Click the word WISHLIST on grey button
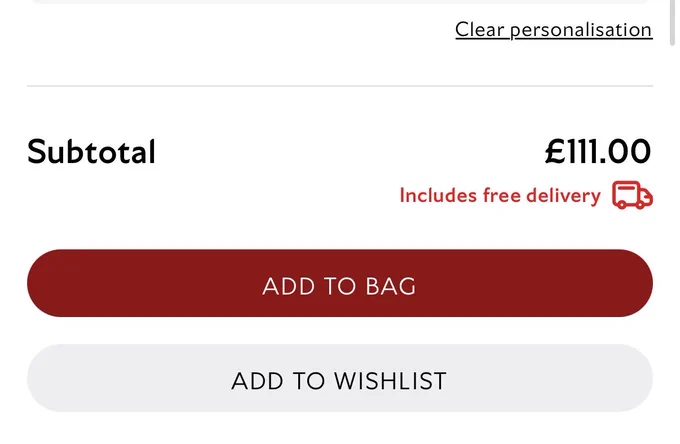 pyautogui.click(x=390, y=381)
